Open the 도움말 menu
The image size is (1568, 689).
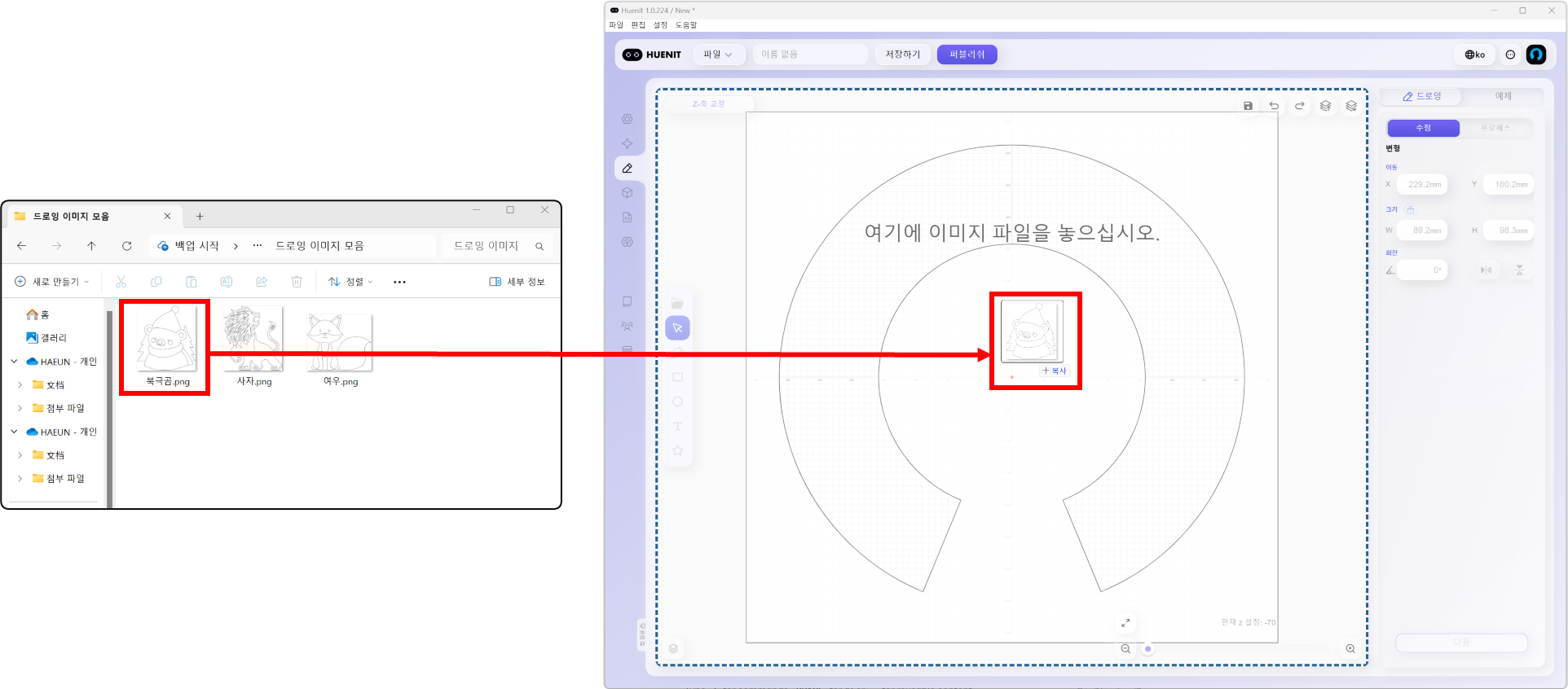click(x=686, y=25)
